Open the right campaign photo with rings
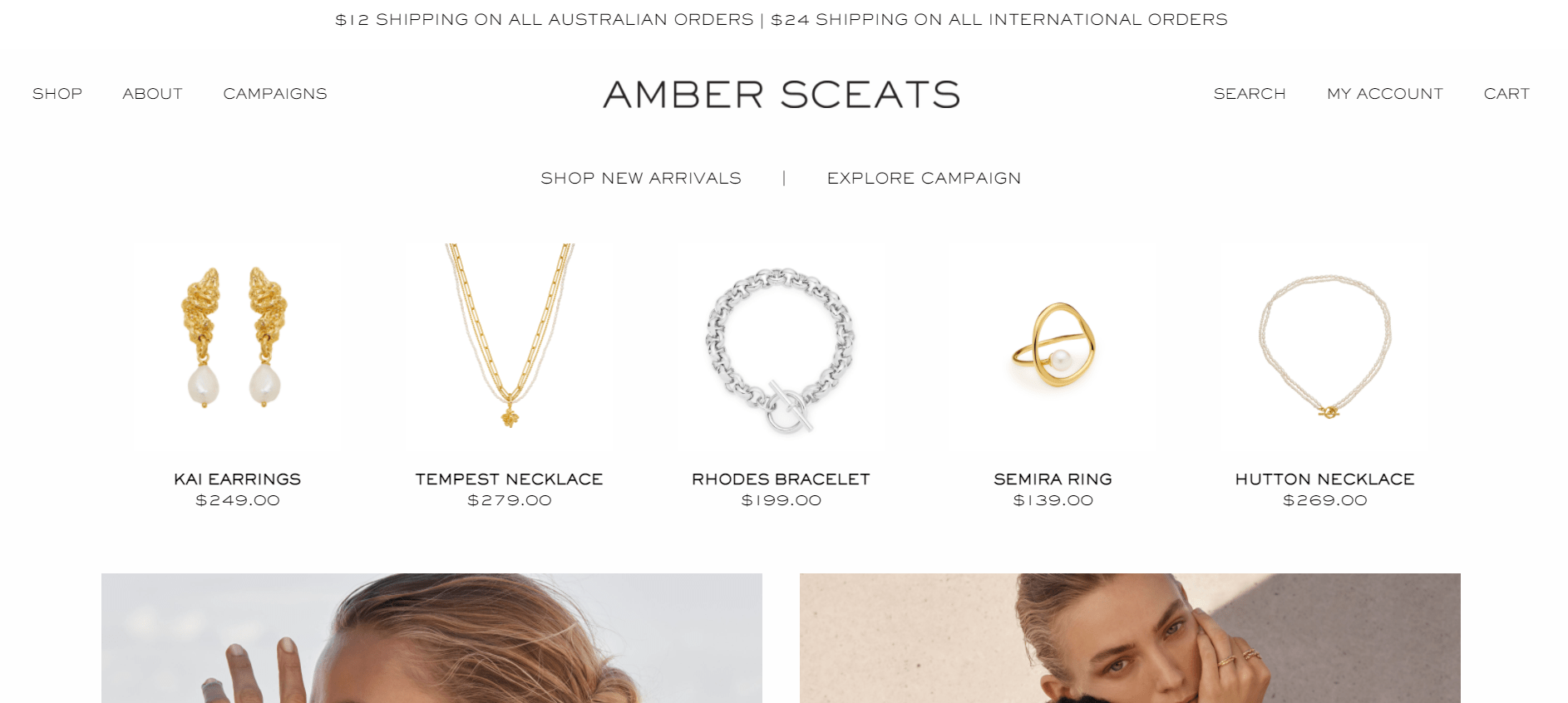Viewport: 1568px width, 703px height. pos(1130,638)
